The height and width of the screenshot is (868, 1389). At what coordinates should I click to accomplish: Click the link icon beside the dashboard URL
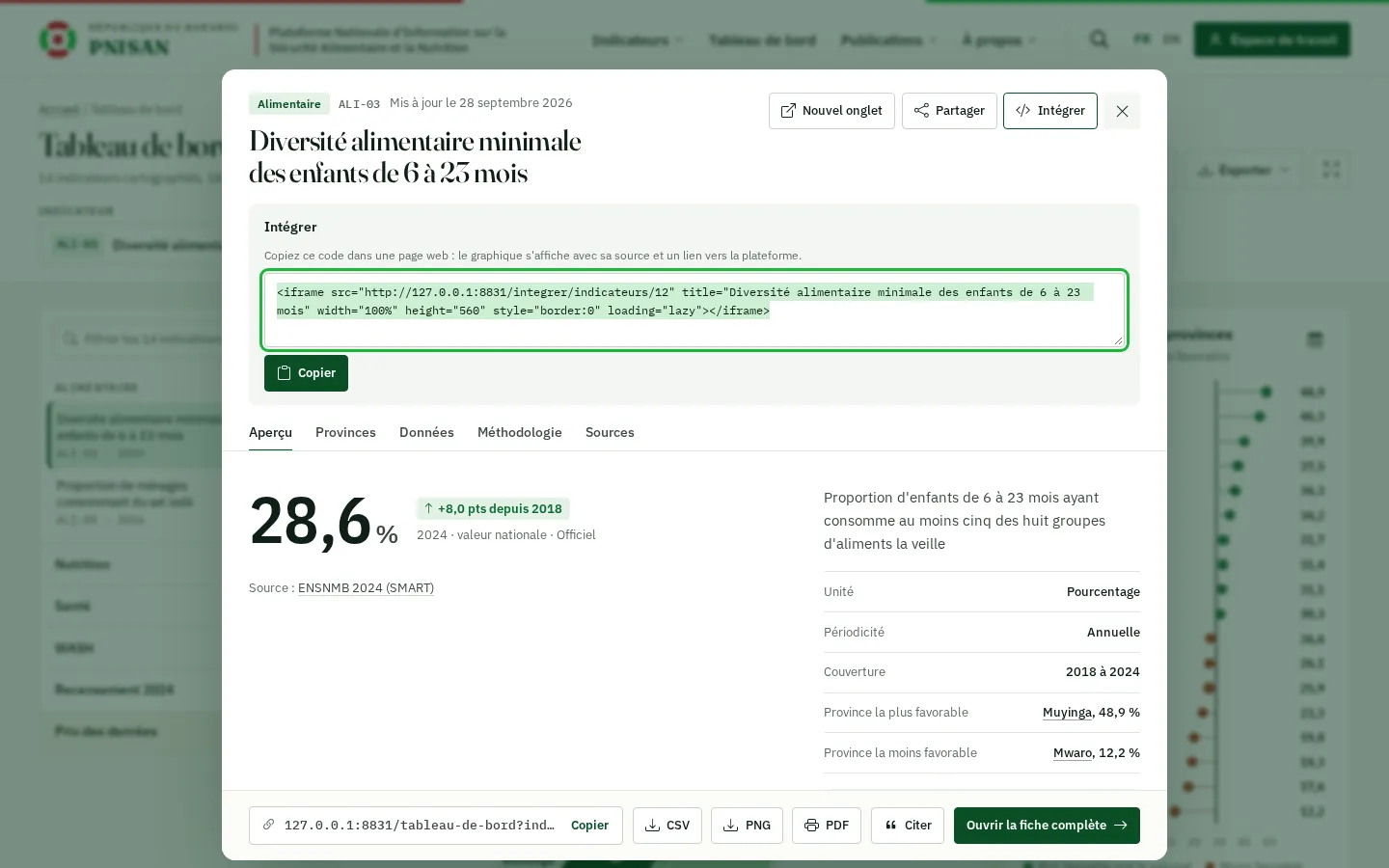pyautogui.click(x=269, y=826)
